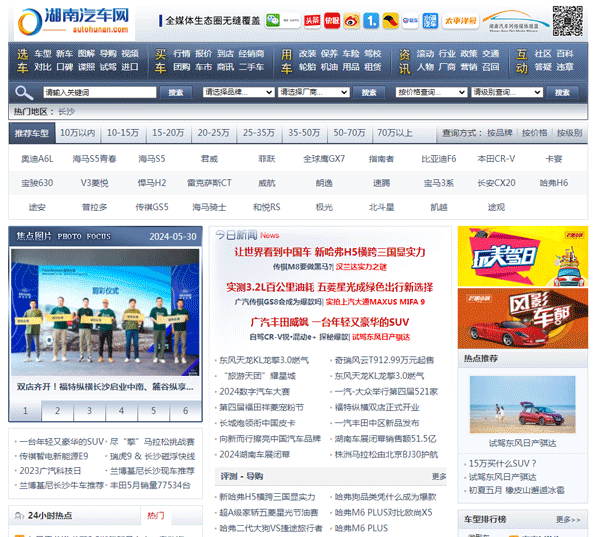
Task: Open the 2023广汽科技日 link
Action: 50,471
